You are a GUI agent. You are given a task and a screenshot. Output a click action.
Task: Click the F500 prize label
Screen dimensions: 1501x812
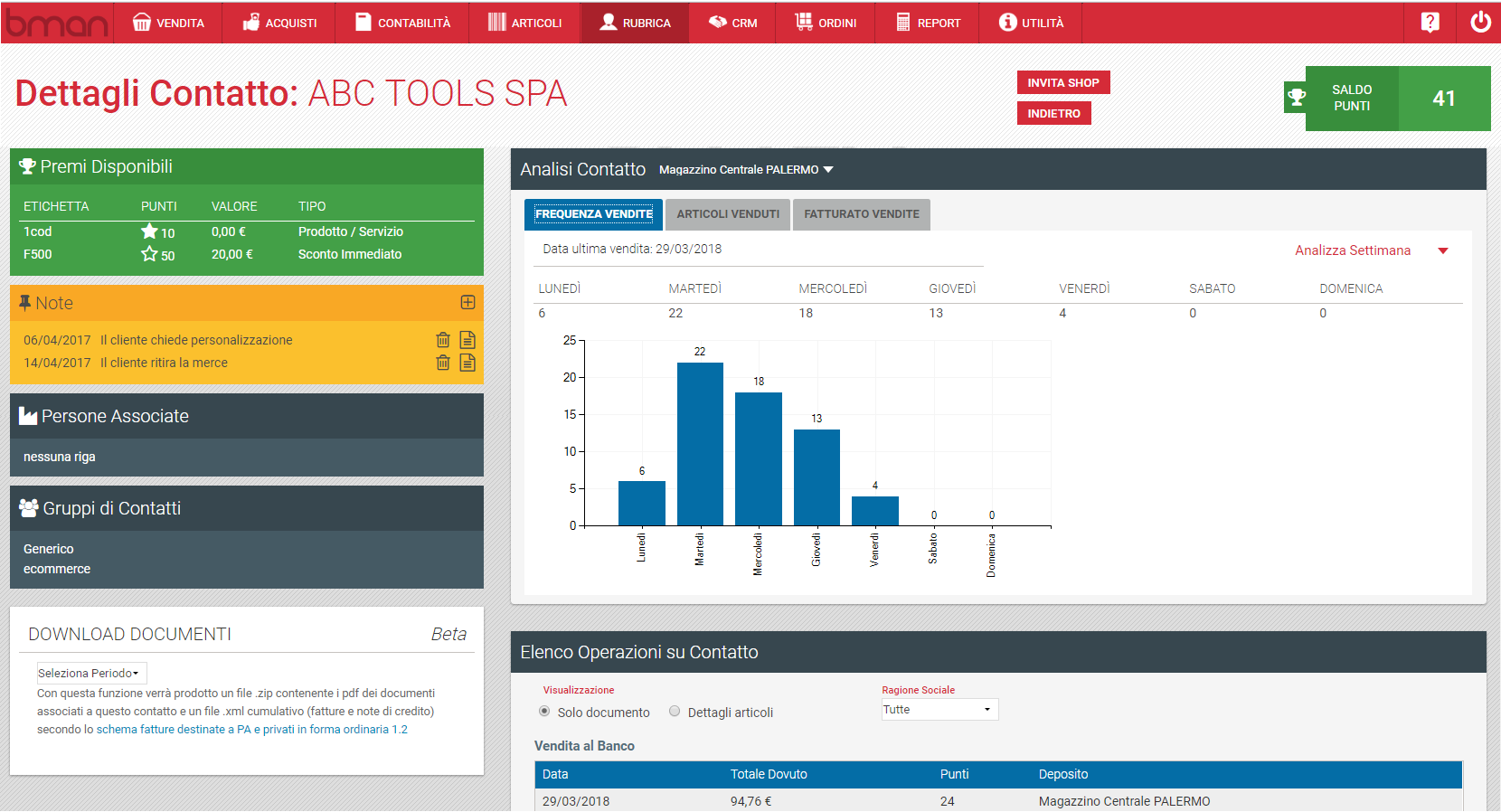[38, 254]
